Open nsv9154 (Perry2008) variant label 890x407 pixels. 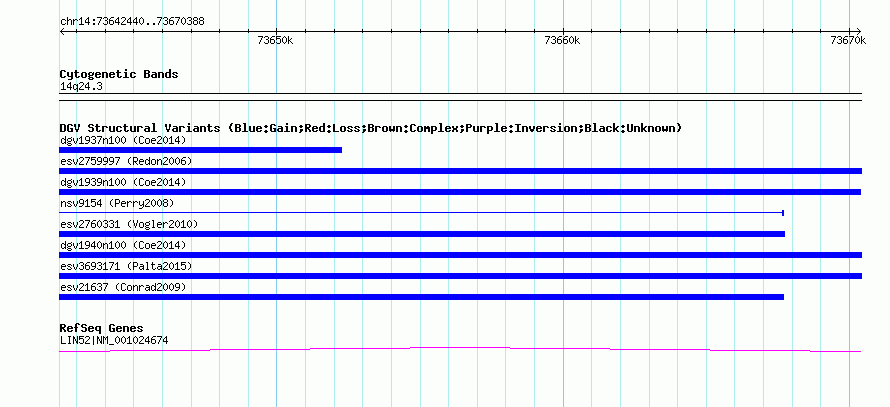pos(117,203)
